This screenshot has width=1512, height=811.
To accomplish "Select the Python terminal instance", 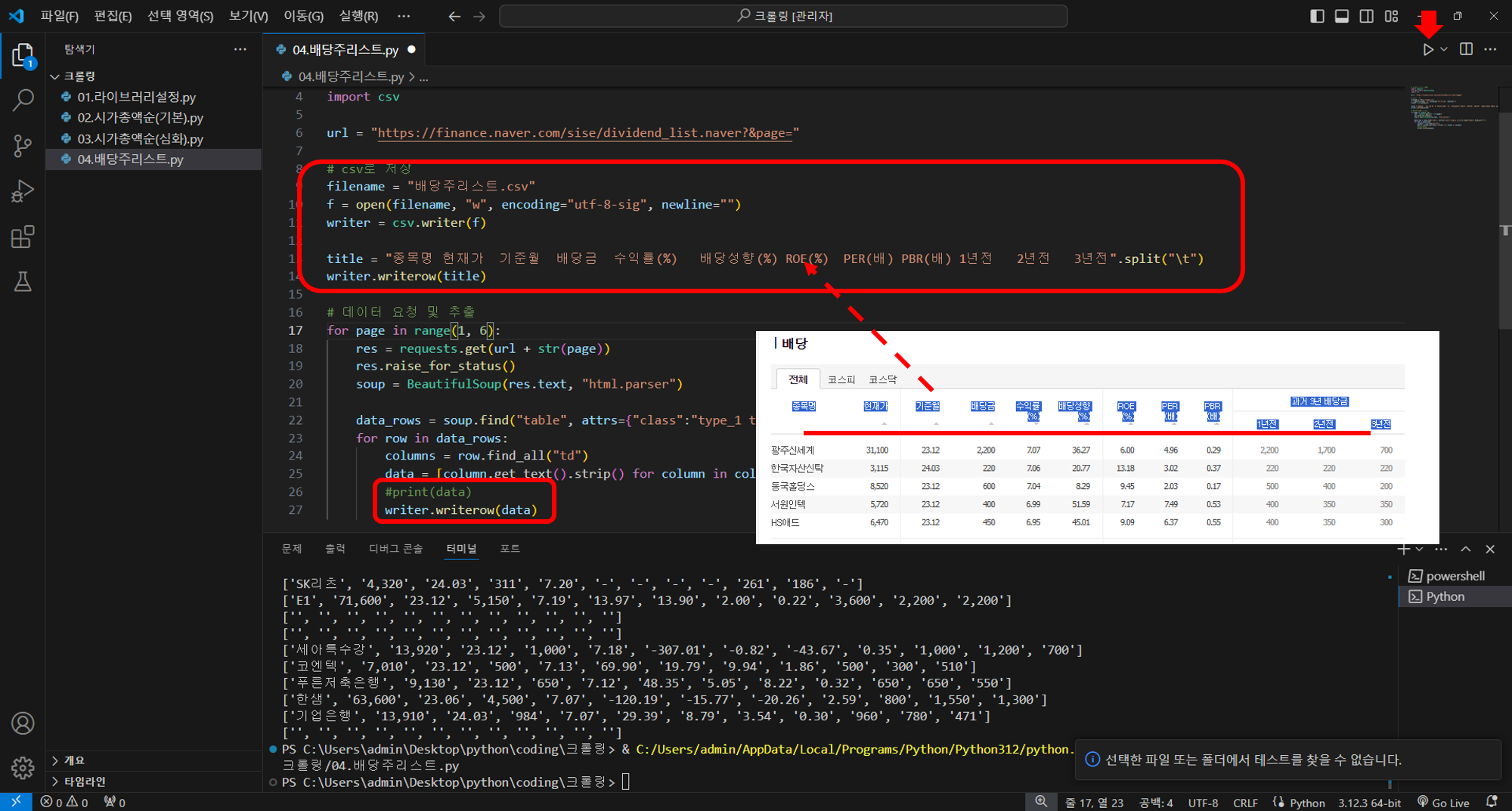I will click(x=1455, y=596).
